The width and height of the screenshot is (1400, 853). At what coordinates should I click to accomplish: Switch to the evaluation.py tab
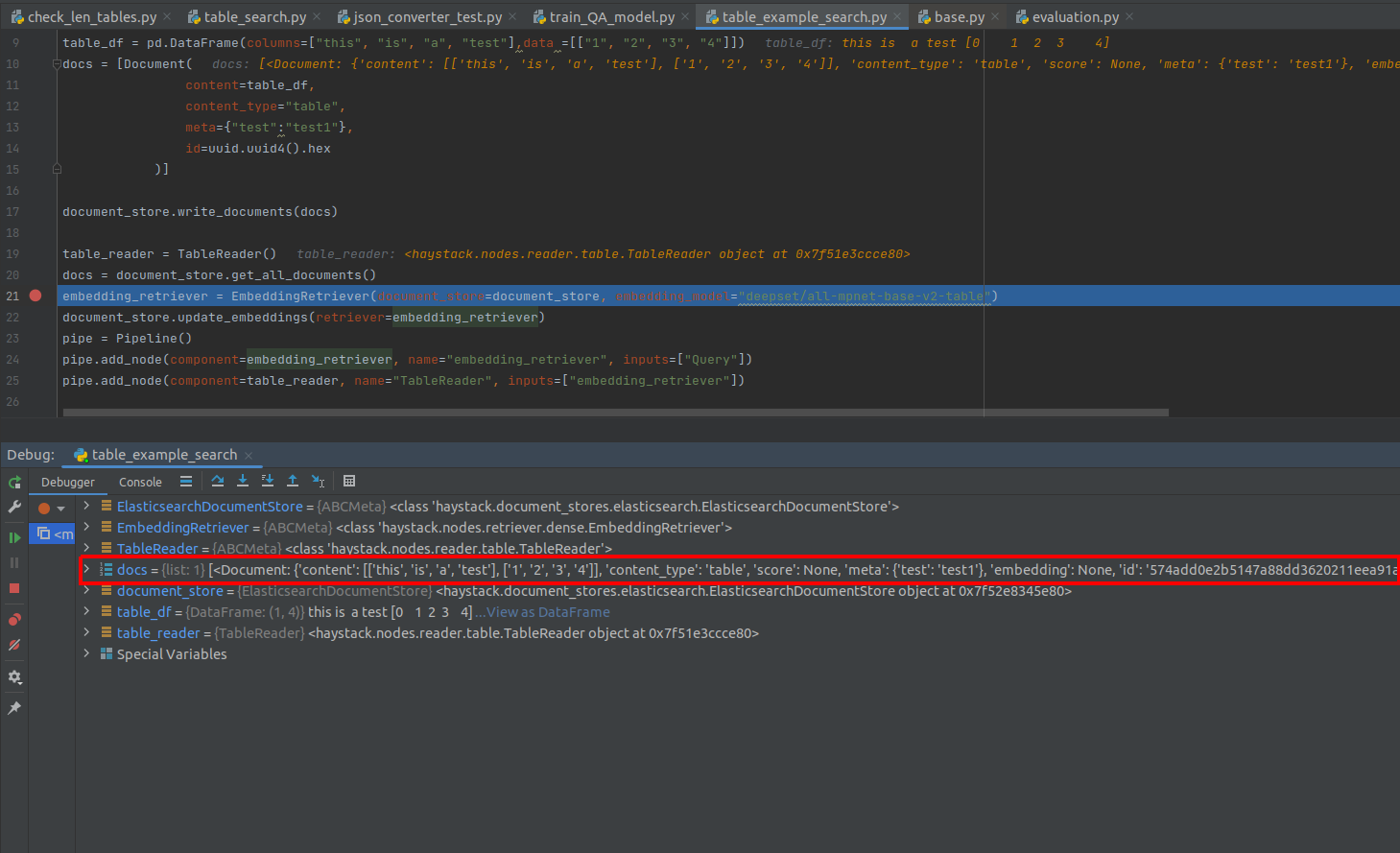[x=1075, y=16]
